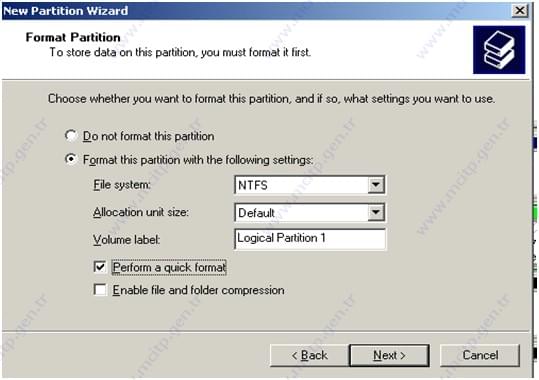Image resolution: width=539 pixels, height=380 pixels.
Task: Click the Back button
Action: pos(309,355)
